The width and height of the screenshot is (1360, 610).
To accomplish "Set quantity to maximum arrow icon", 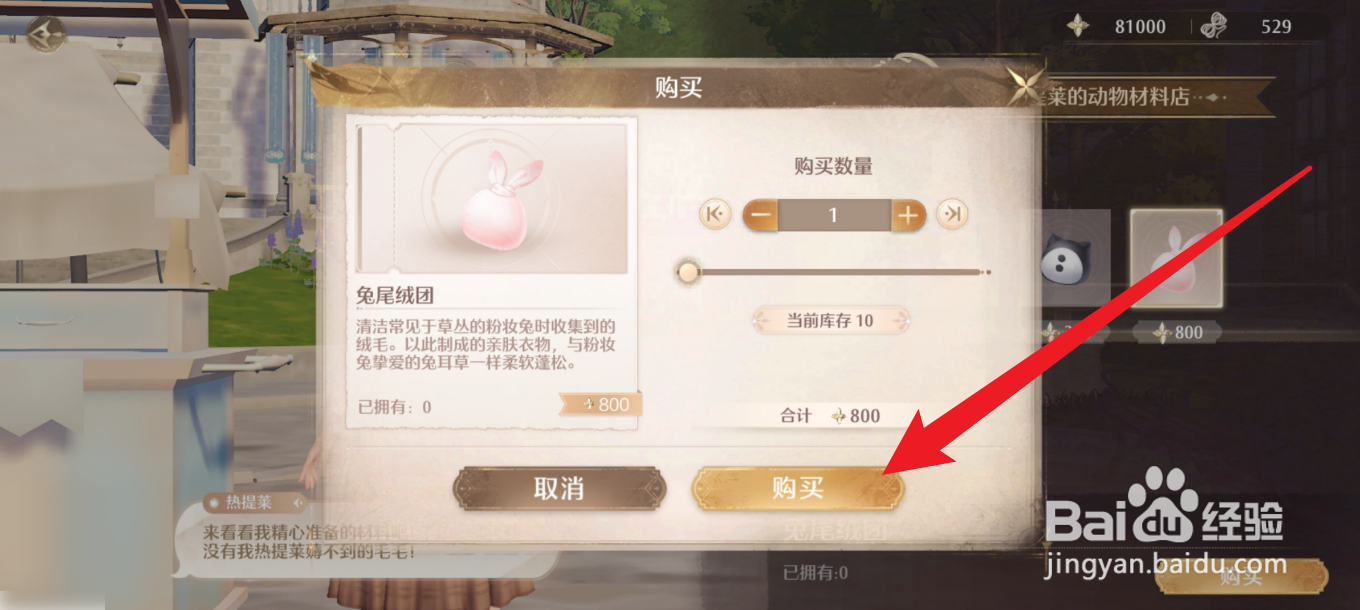I will [x=952, y=214].
